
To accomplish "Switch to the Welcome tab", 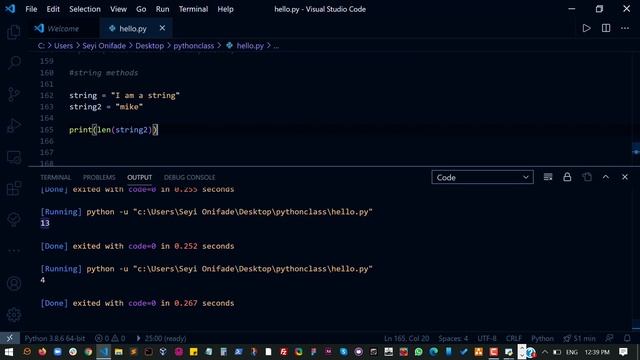I will coord(63,29).
